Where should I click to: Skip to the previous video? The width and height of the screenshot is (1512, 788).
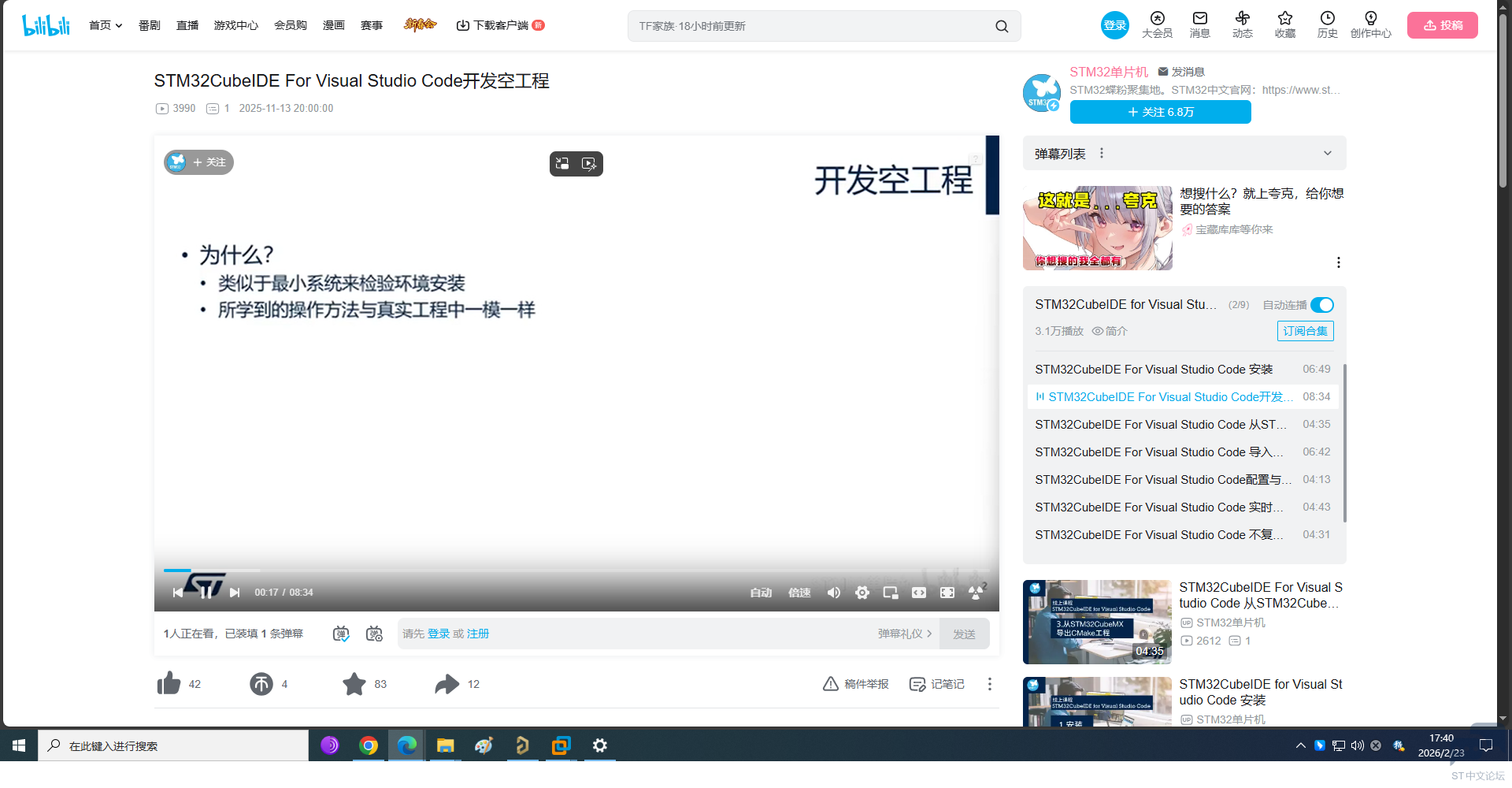(178, 593)
